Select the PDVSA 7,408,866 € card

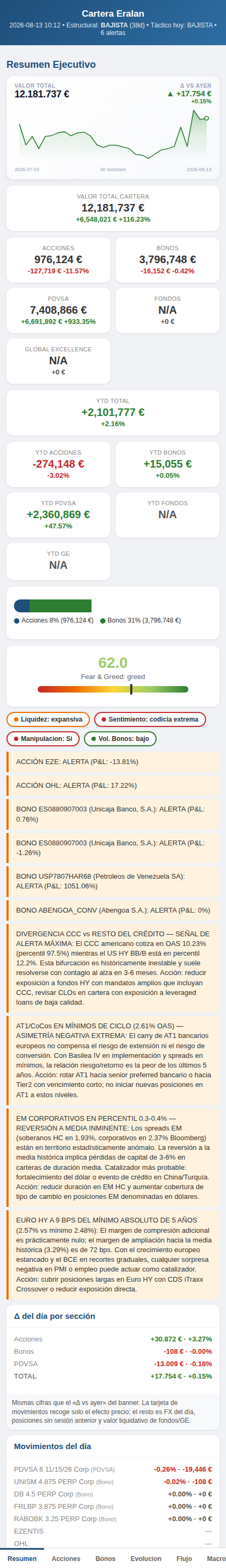click(x=59, y=310)
